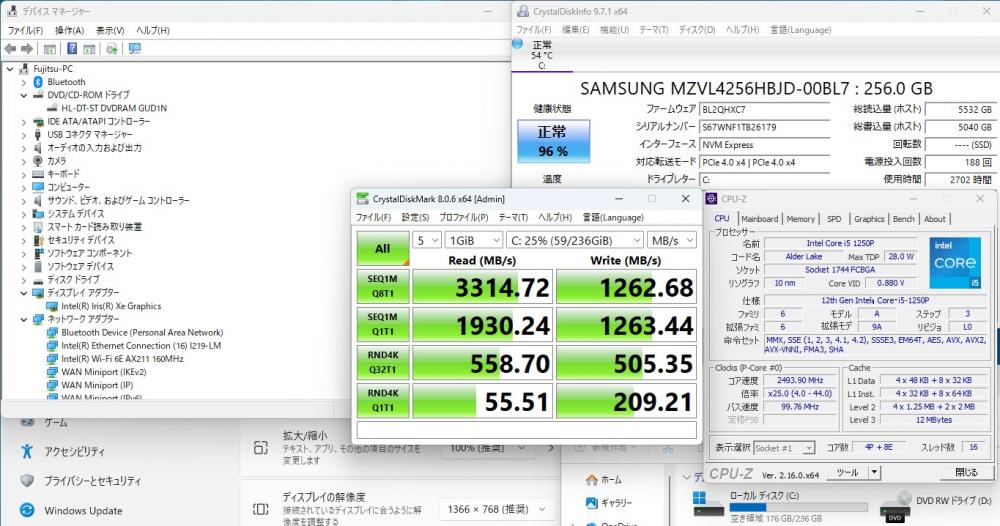
Task: Switch to Memory tab in CPU-Z
Action: [800, 219]
